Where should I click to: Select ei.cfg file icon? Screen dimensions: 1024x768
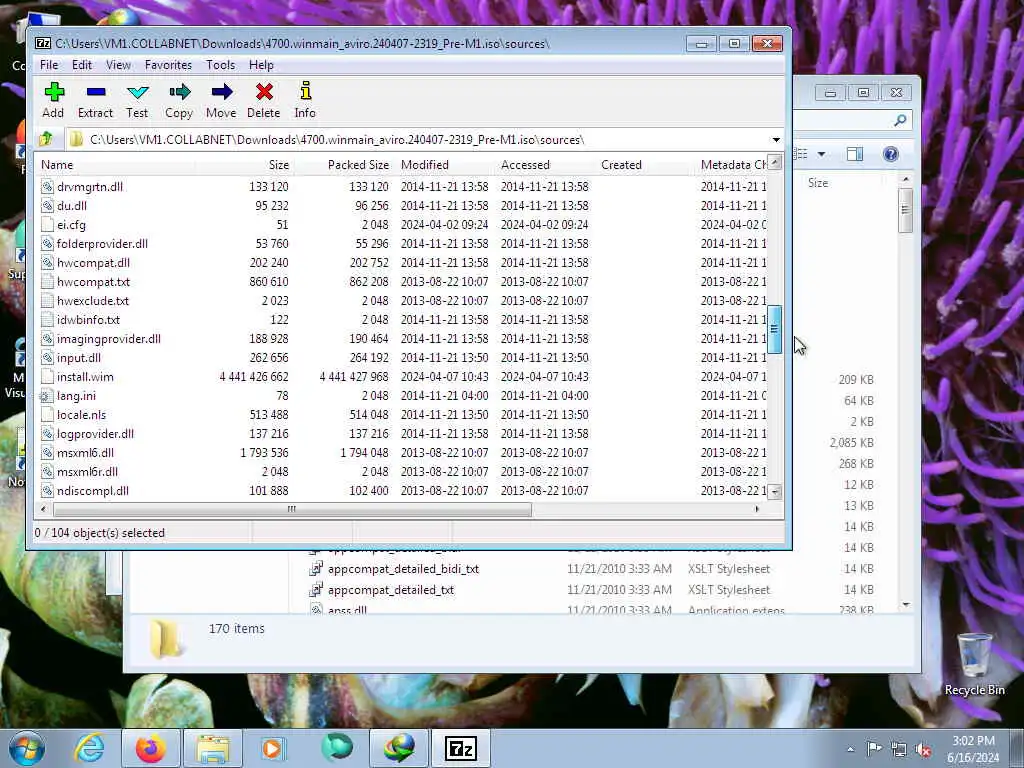coord(47,225)
